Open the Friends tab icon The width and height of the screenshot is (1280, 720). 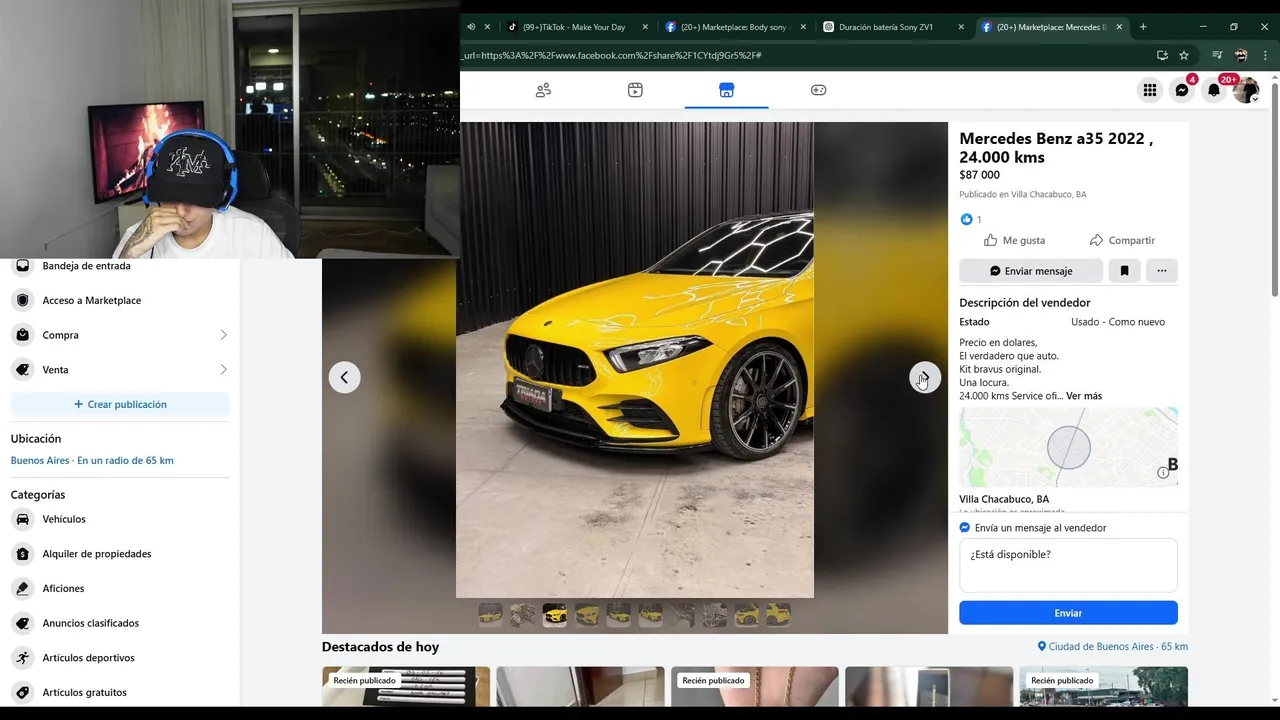[x=543, y=90]
